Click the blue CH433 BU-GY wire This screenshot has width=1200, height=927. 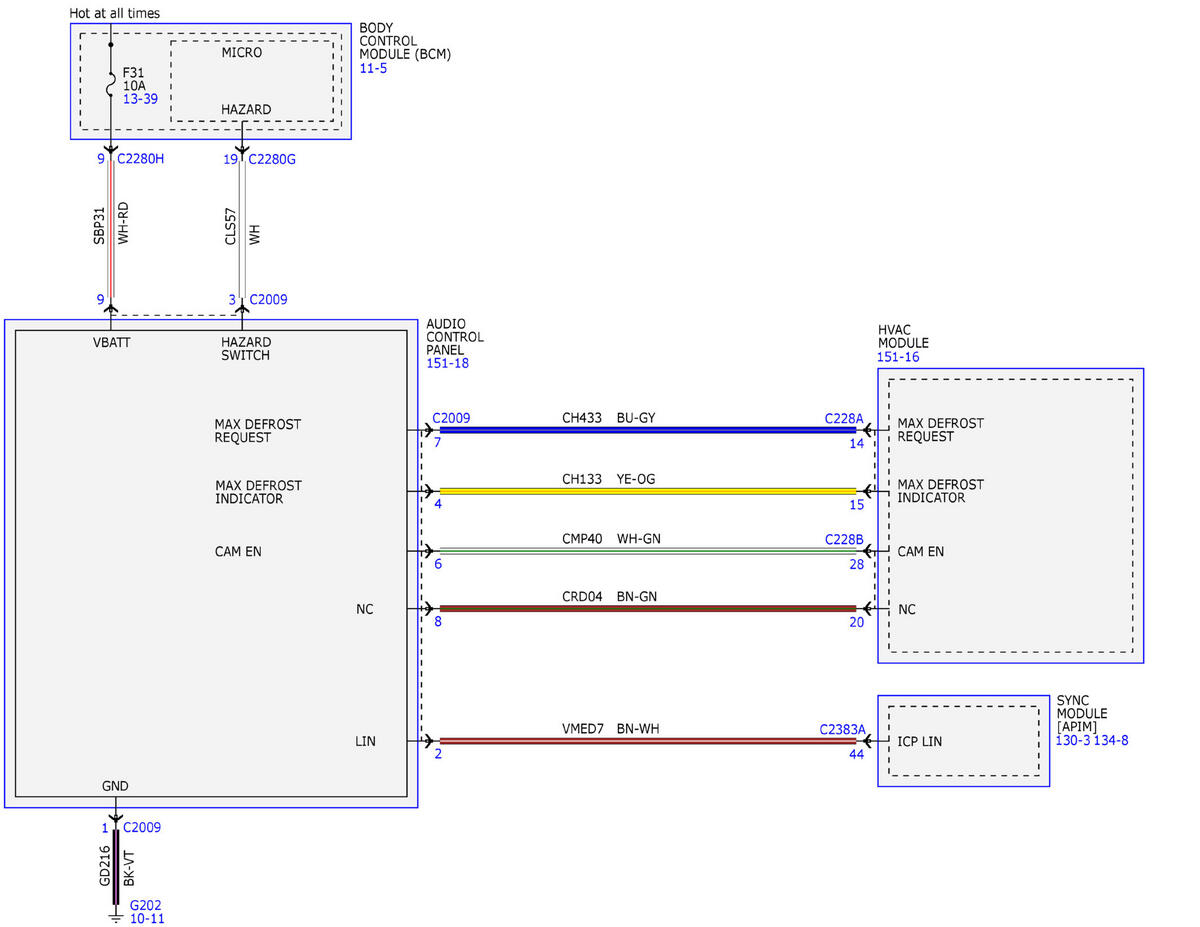pos(648,430)
